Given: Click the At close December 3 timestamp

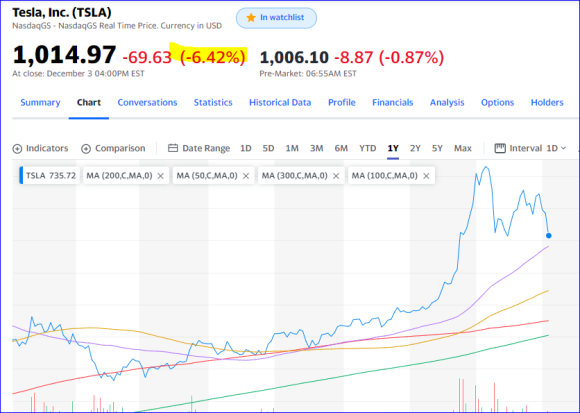Looking at the screenshot, I should pos(78,74).
